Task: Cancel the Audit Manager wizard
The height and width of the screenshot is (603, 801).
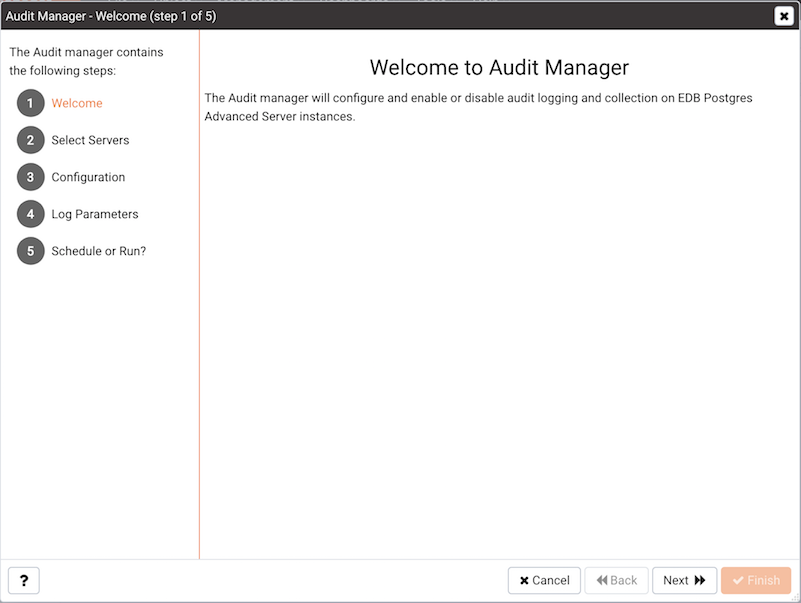Action: [x=544, y=581]
